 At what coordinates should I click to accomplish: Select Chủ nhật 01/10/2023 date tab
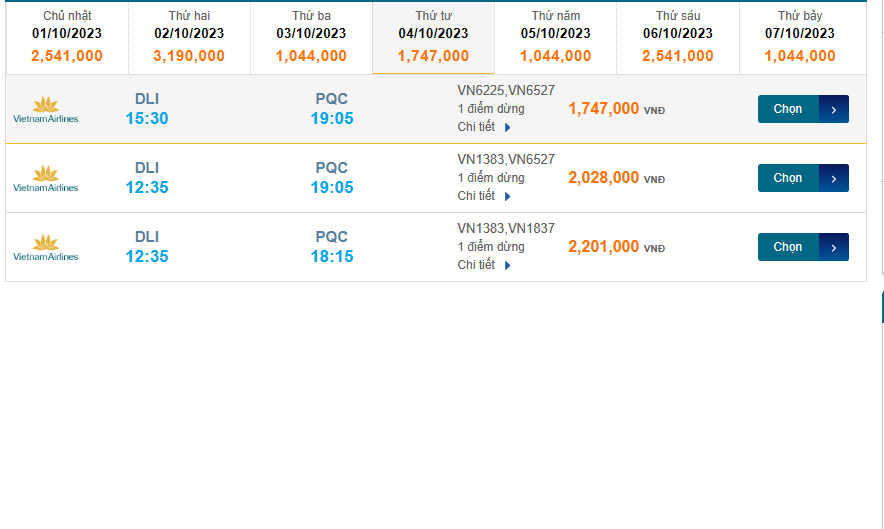coord(67,37)
